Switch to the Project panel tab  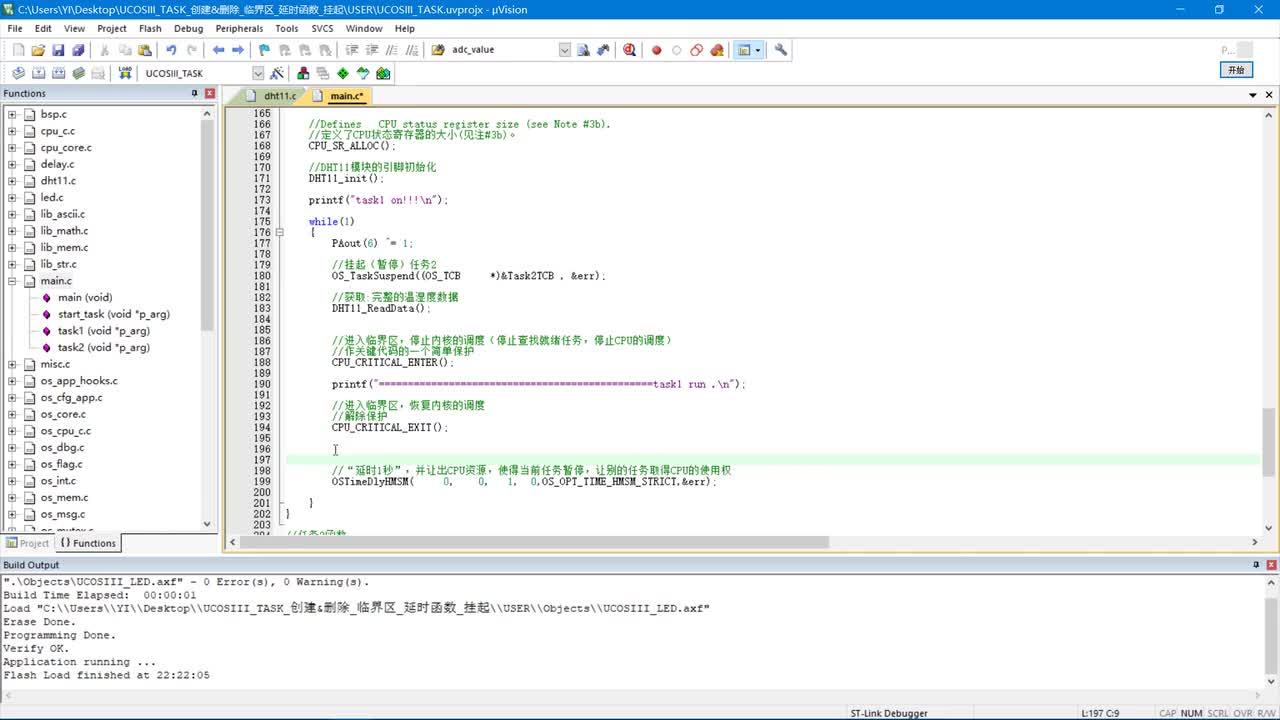pyautogui.click(x=27, y=543)
